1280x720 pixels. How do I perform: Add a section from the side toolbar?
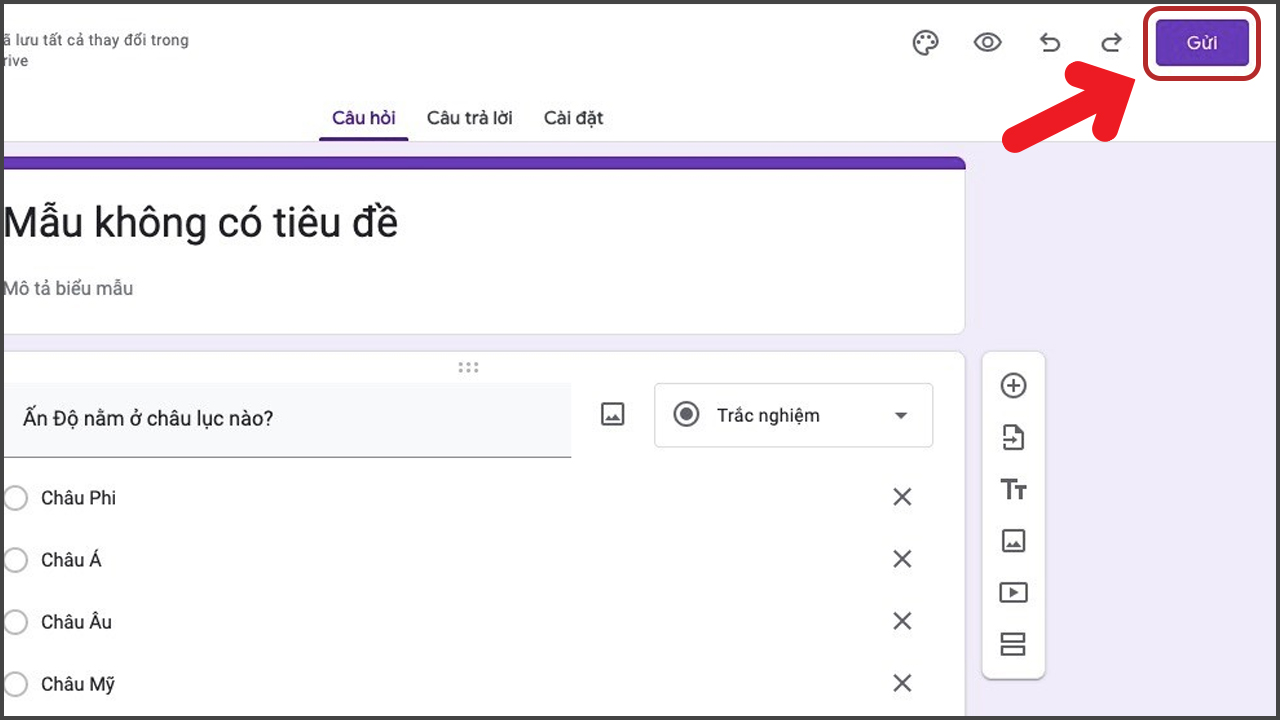click(x=1013, y=644)
